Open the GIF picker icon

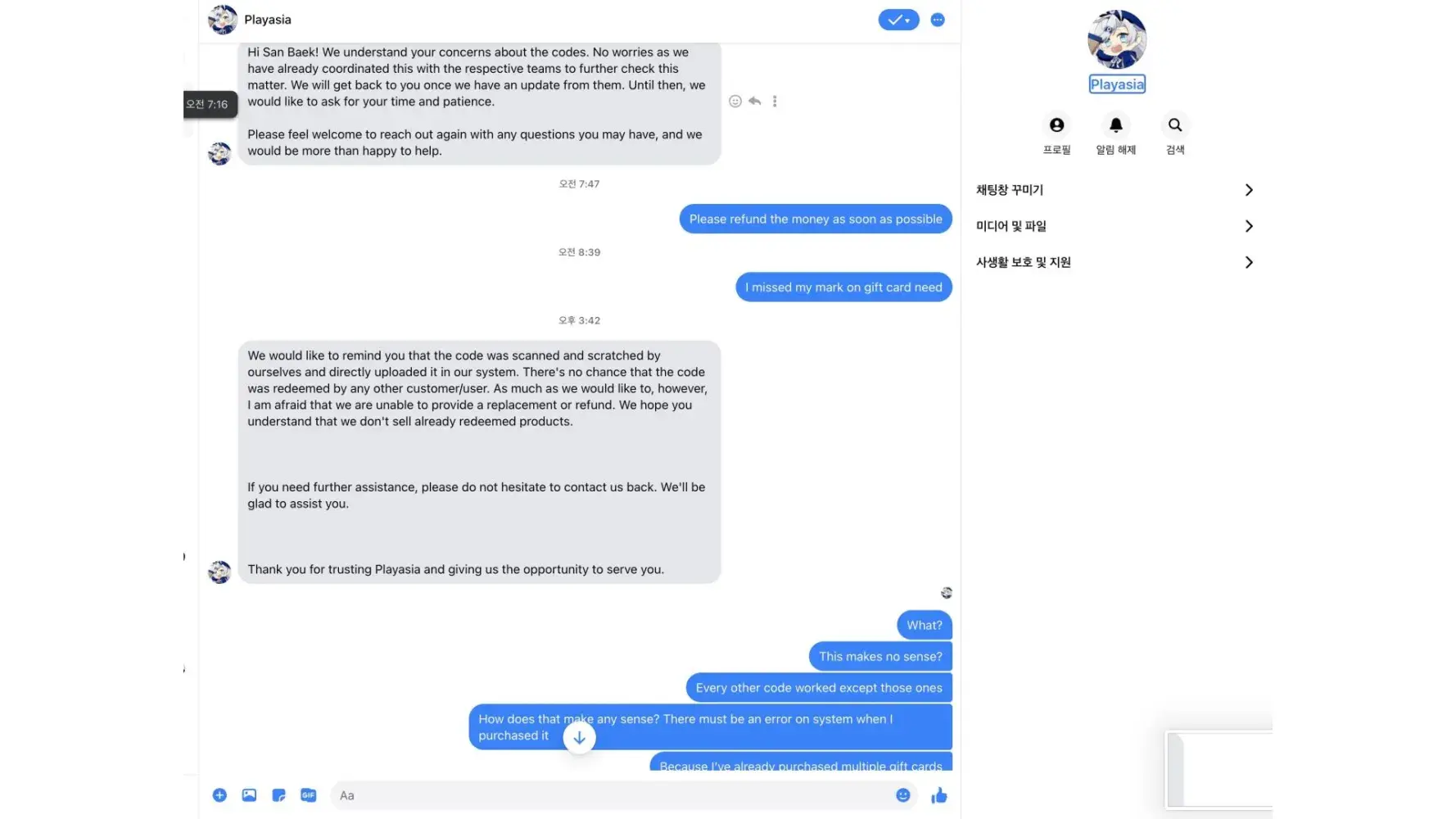308,795
